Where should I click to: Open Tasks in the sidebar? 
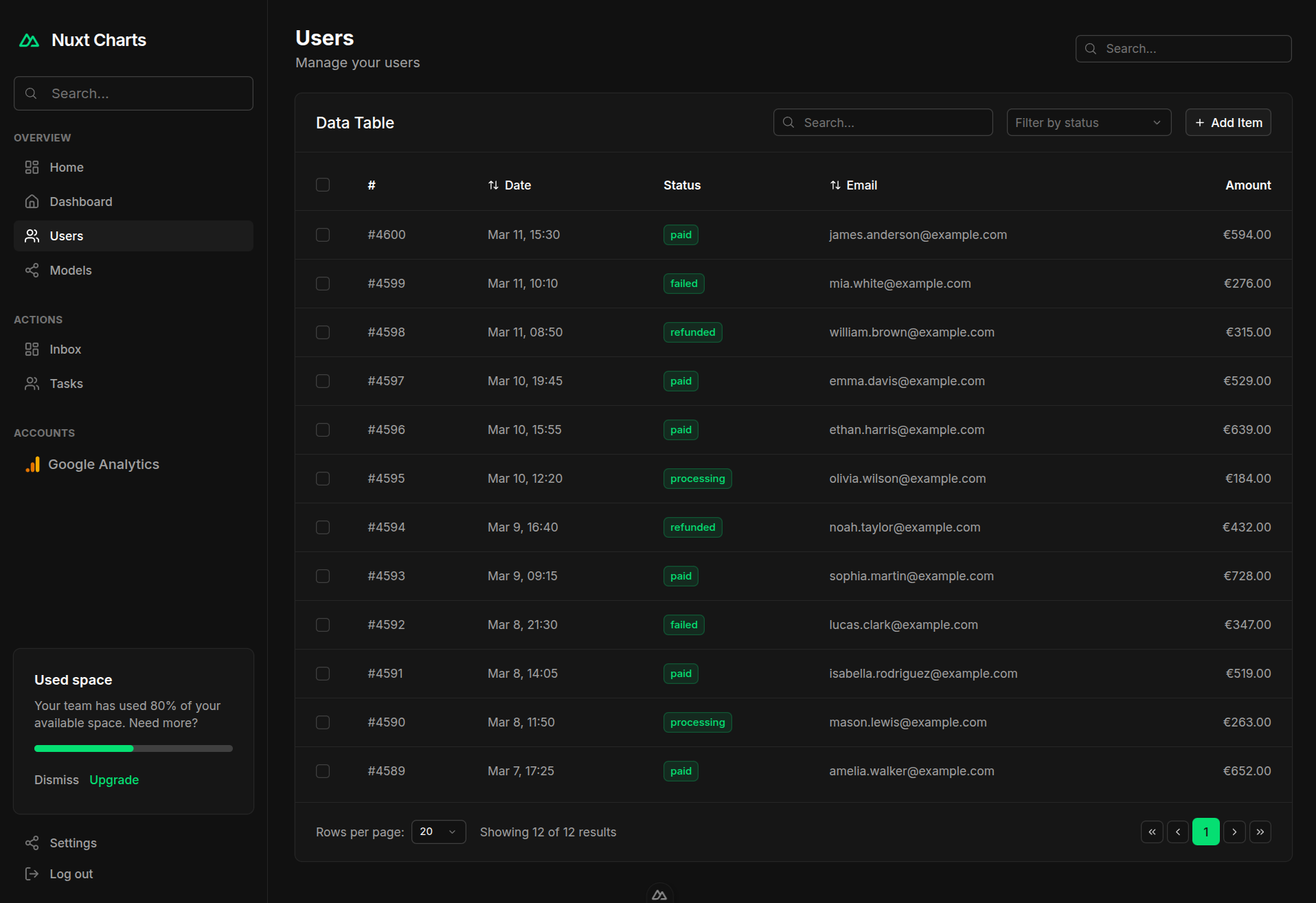(x=133, y=383)
